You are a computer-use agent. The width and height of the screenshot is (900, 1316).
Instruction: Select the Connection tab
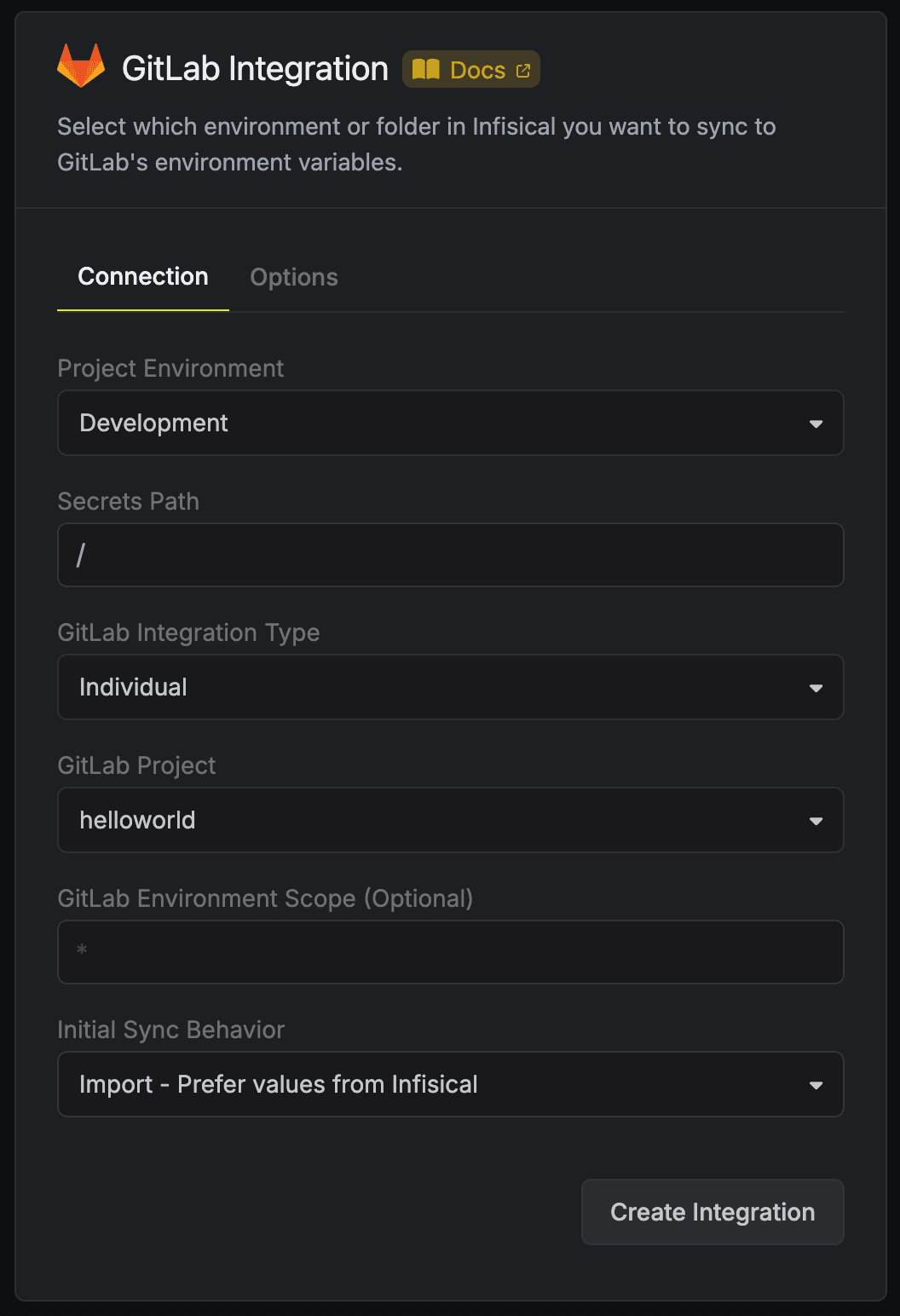[142, 276]
